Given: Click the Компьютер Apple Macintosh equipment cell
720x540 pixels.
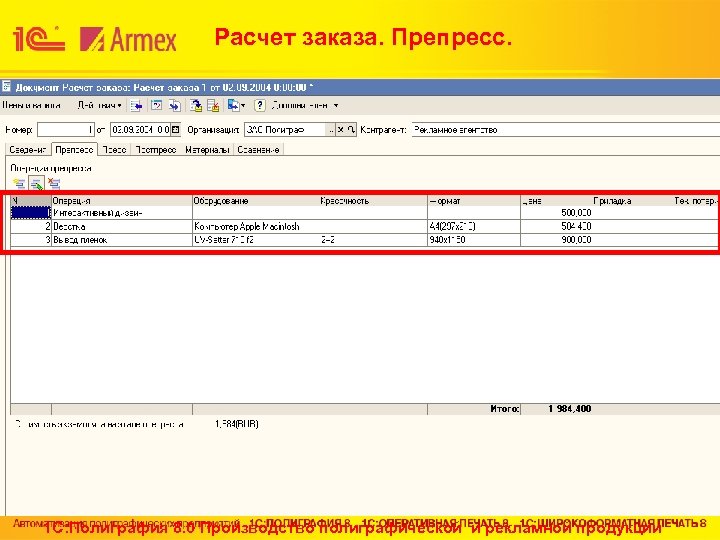Looking at the screenshot, I should click(255, 226).
